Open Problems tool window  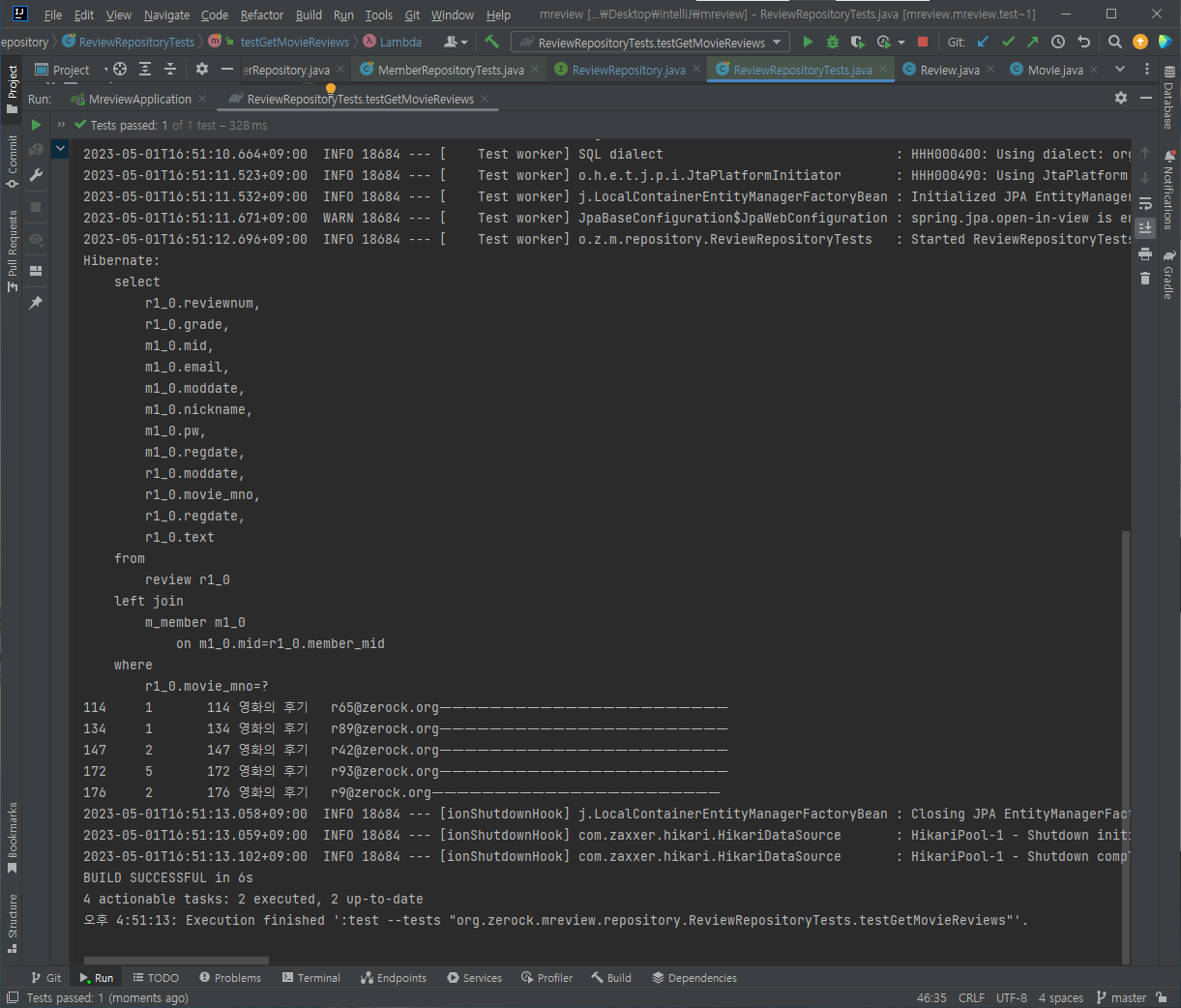pyautogui.click(x=229, y=978)
